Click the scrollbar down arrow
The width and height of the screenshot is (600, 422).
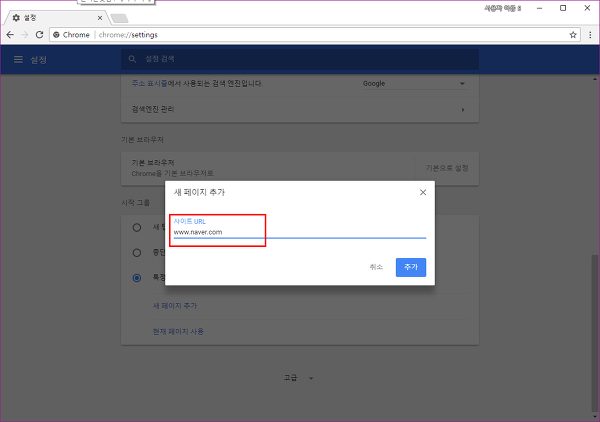pos(594,417)
